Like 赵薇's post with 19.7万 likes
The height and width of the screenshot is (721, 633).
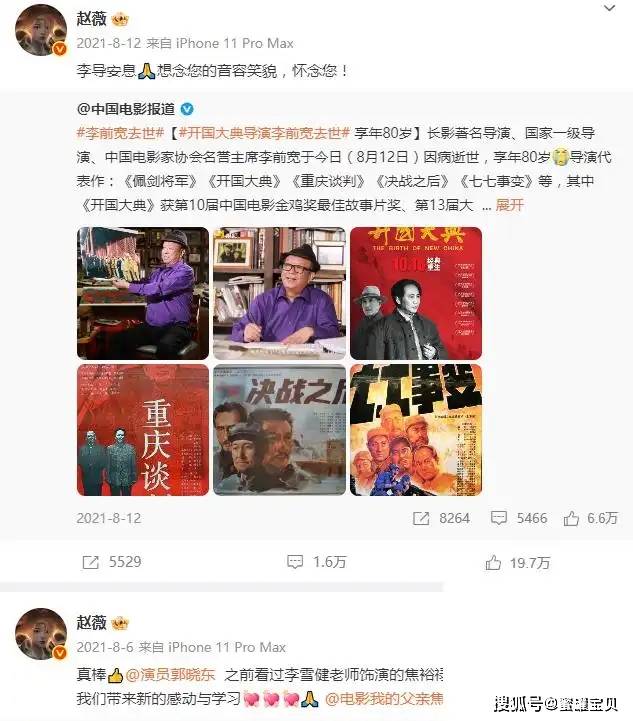(493, 562)
